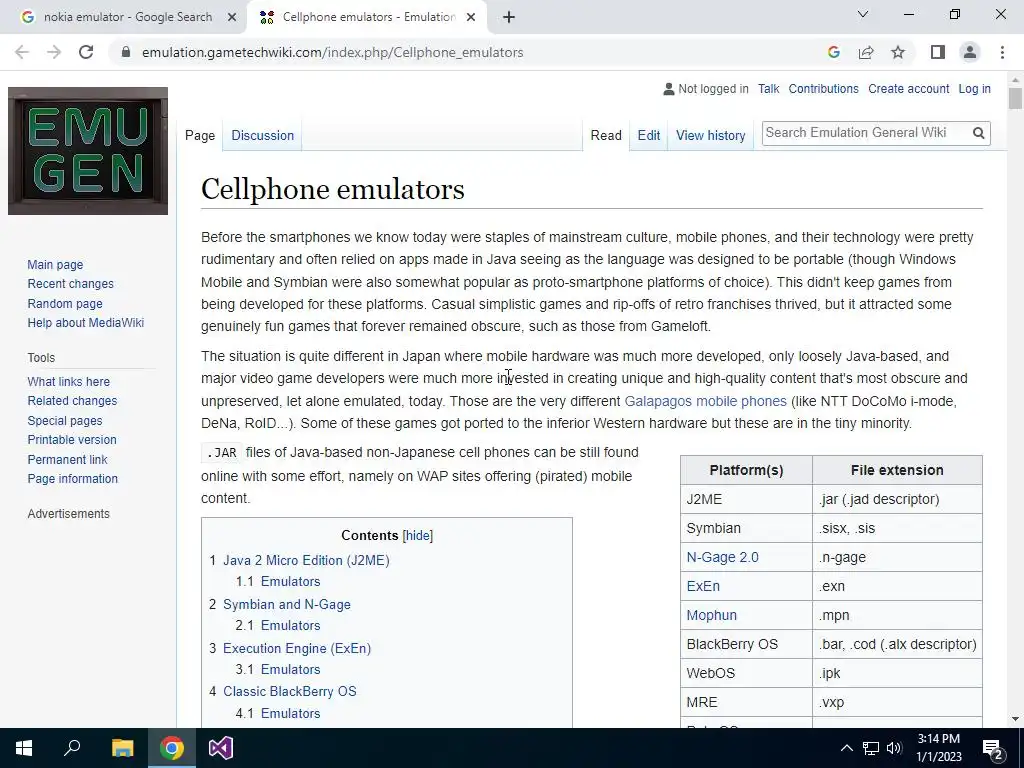Screen dimensions: 1024x768
Task: Open Visual Studio from taskbar
Action: [221, 748]
